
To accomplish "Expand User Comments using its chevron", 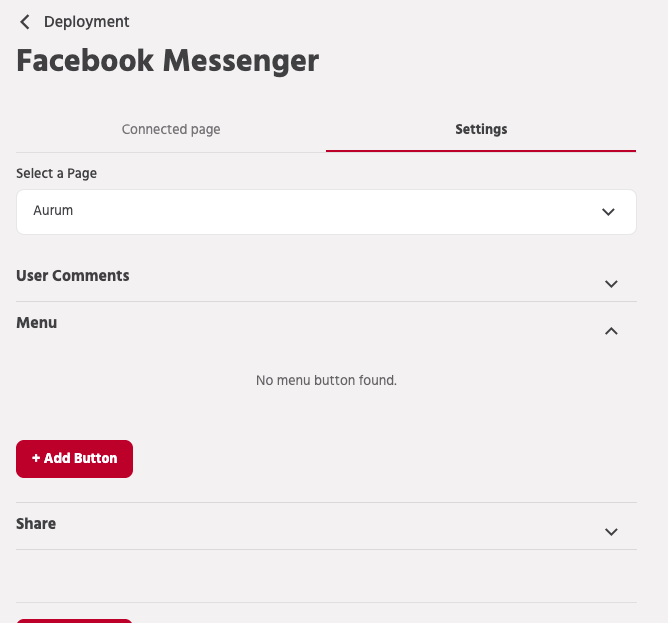I will coord(612,284).
